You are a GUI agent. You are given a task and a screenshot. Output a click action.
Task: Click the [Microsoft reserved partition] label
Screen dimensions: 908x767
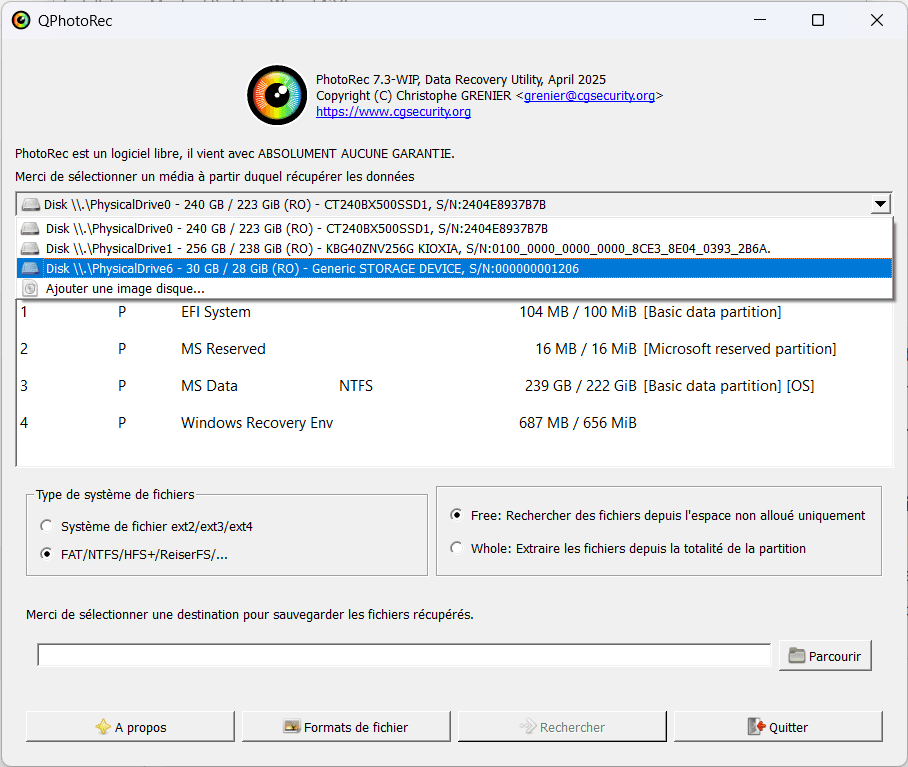[739, 349]
